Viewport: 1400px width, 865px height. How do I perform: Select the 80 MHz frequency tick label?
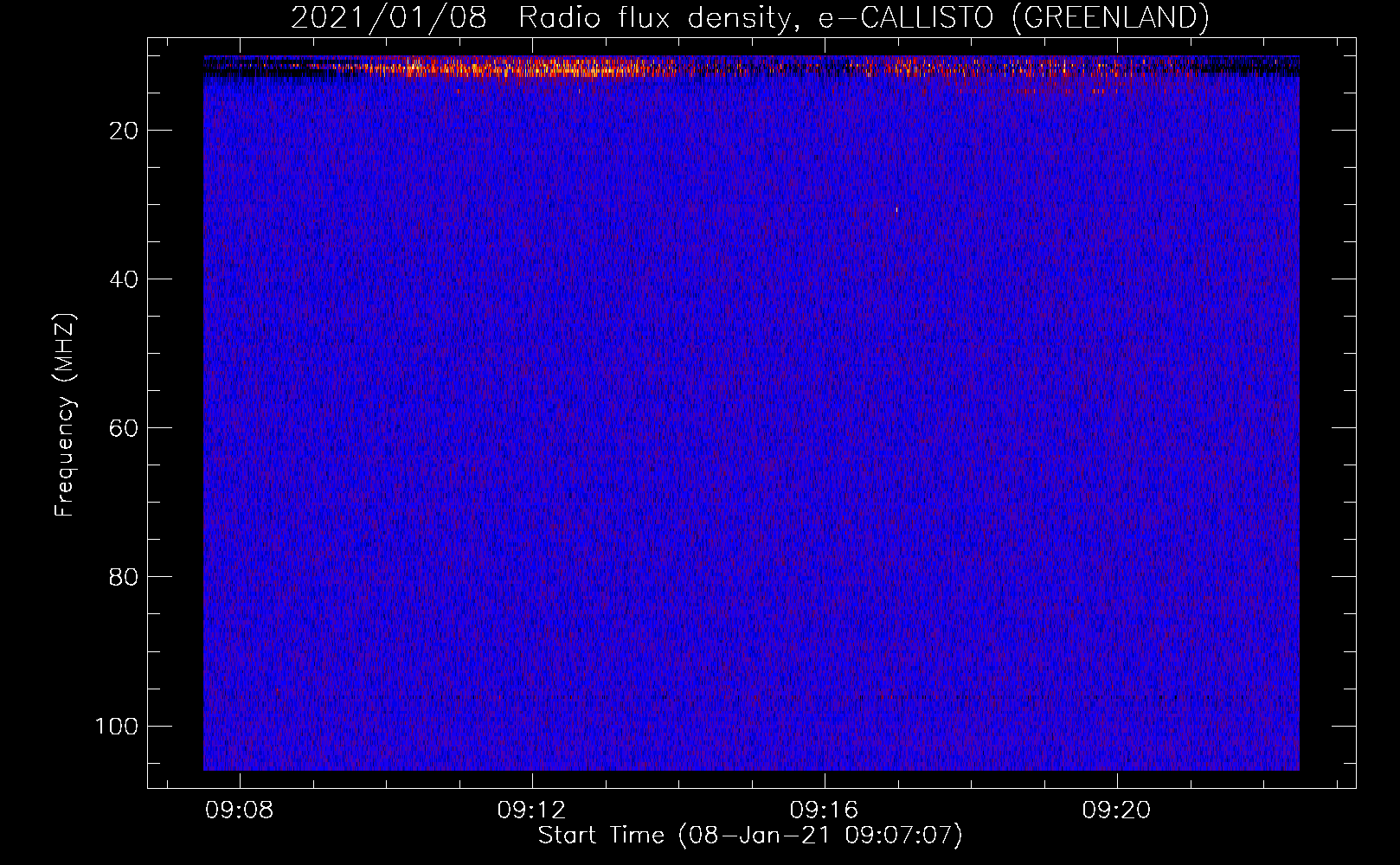(125, 577)
